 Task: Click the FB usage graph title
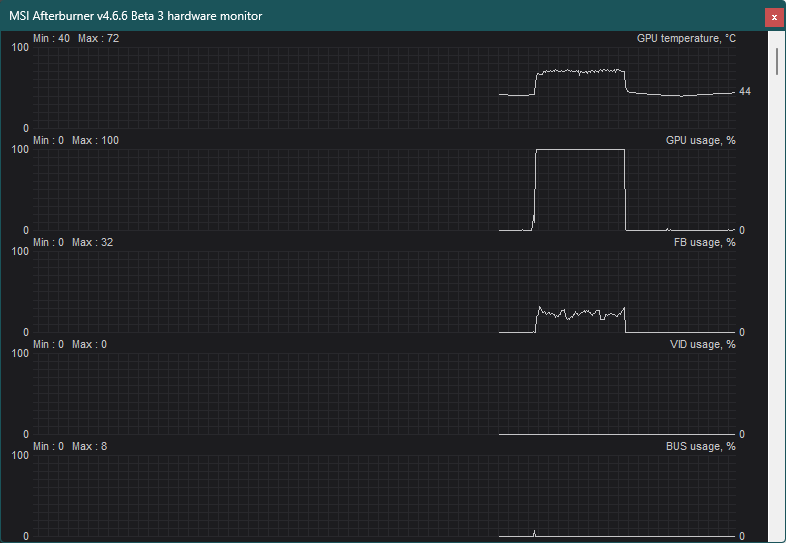pyautogui.click(x=704, y=243)
